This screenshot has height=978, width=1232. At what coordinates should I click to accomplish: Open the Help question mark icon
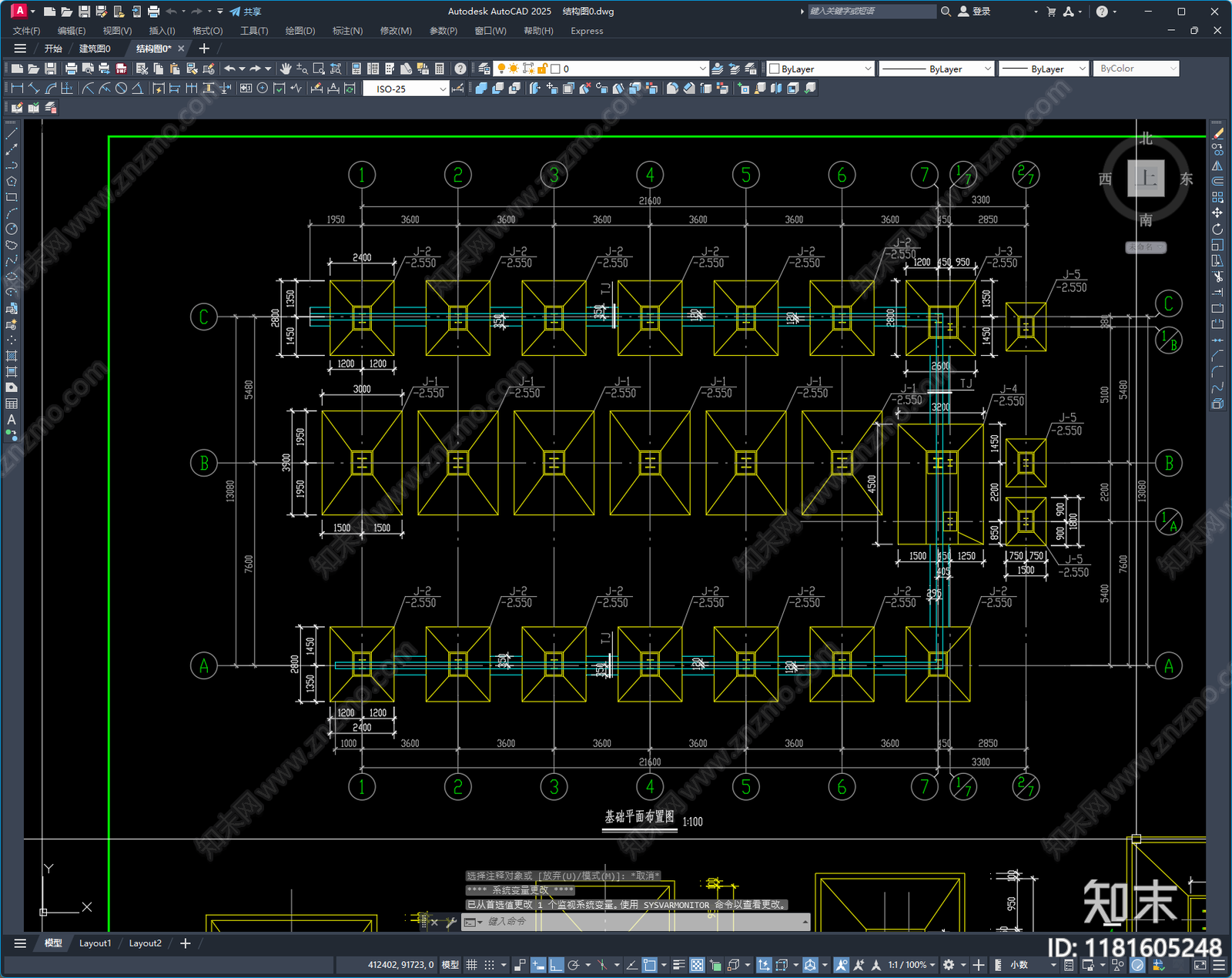click(460, 69)
